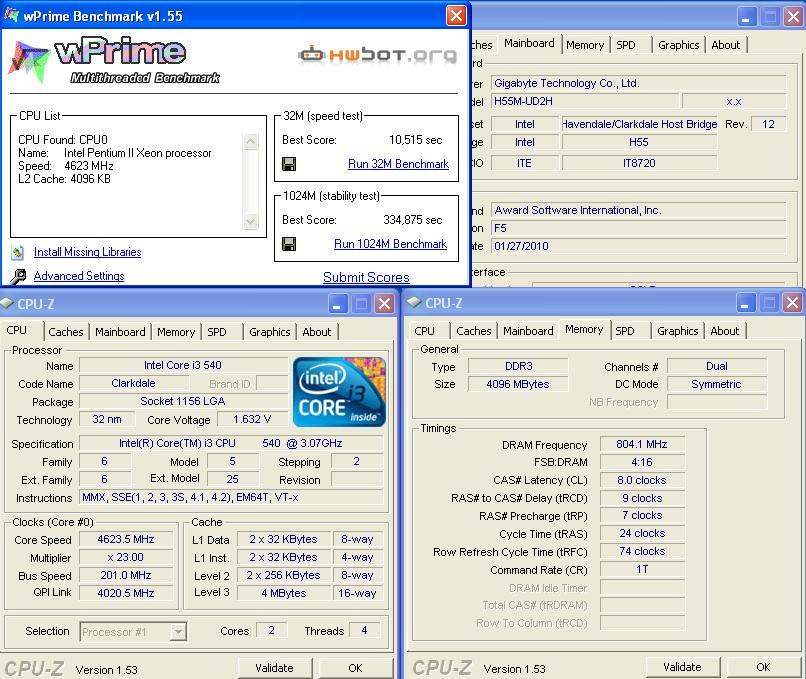Click OK in the bottom-right CPU-Z window
Screen dimensions: 806x679
coord(763,667)
